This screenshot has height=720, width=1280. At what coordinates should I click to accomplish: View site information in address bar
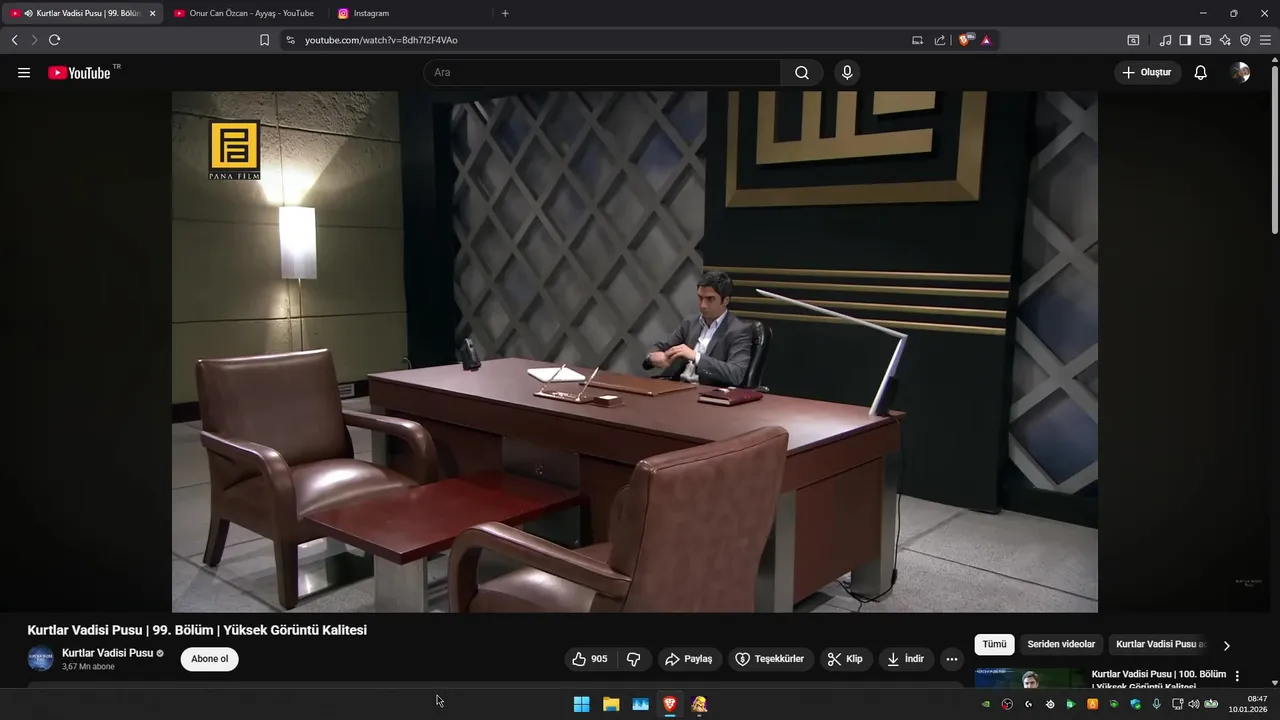[x=290, y=40]
